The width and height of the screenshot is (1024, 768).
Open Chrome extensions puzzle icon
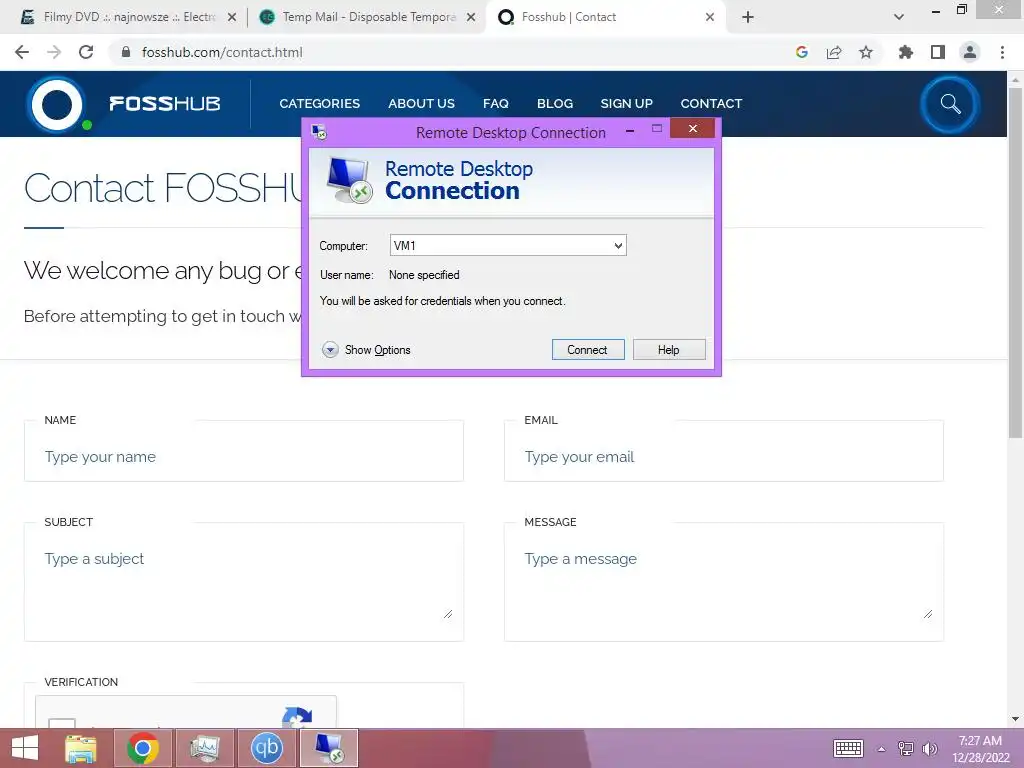point(906,52)
